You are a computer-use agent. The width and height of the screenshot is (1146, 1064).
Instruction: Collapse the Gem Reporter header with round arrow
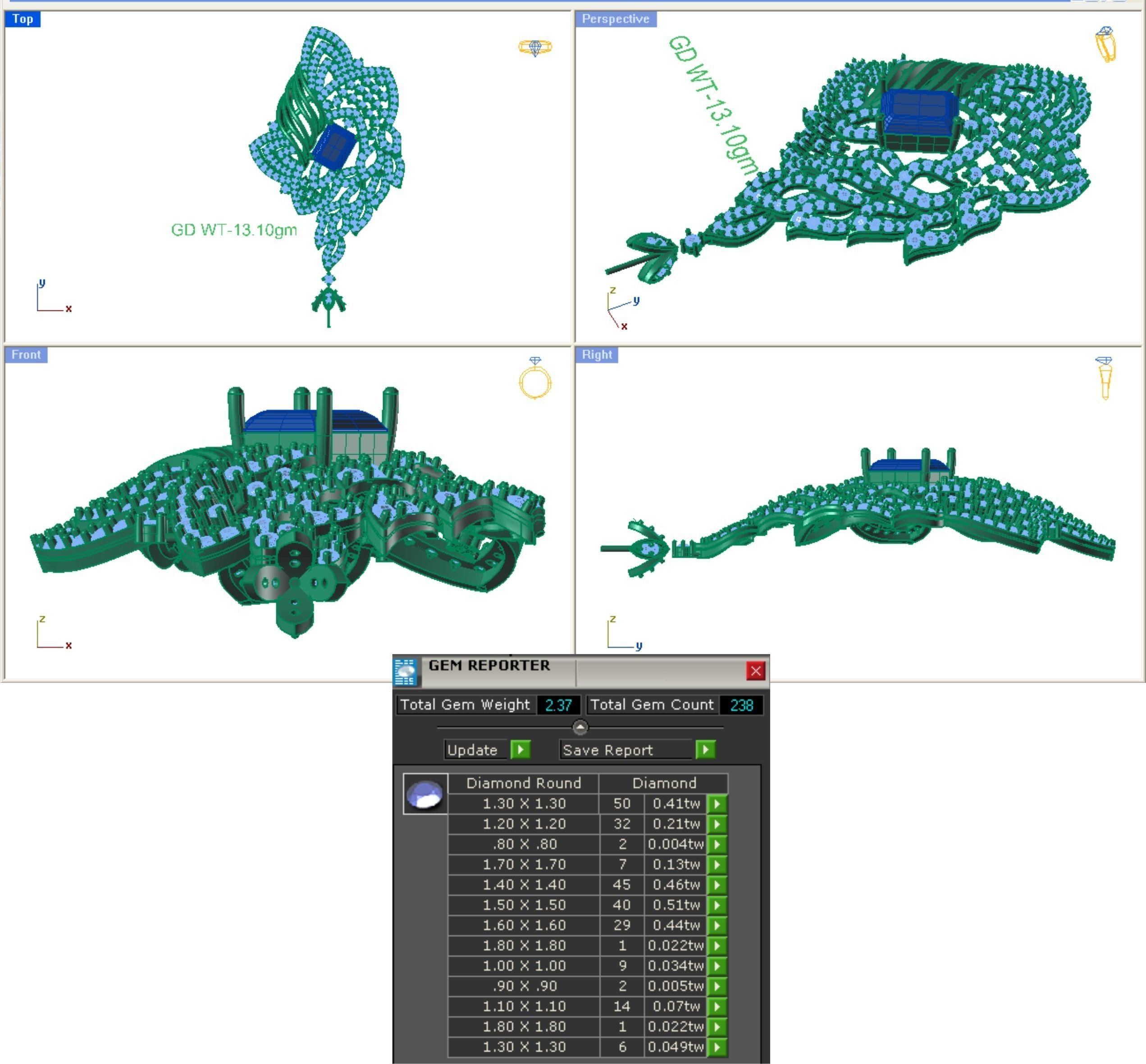[580, 727]
